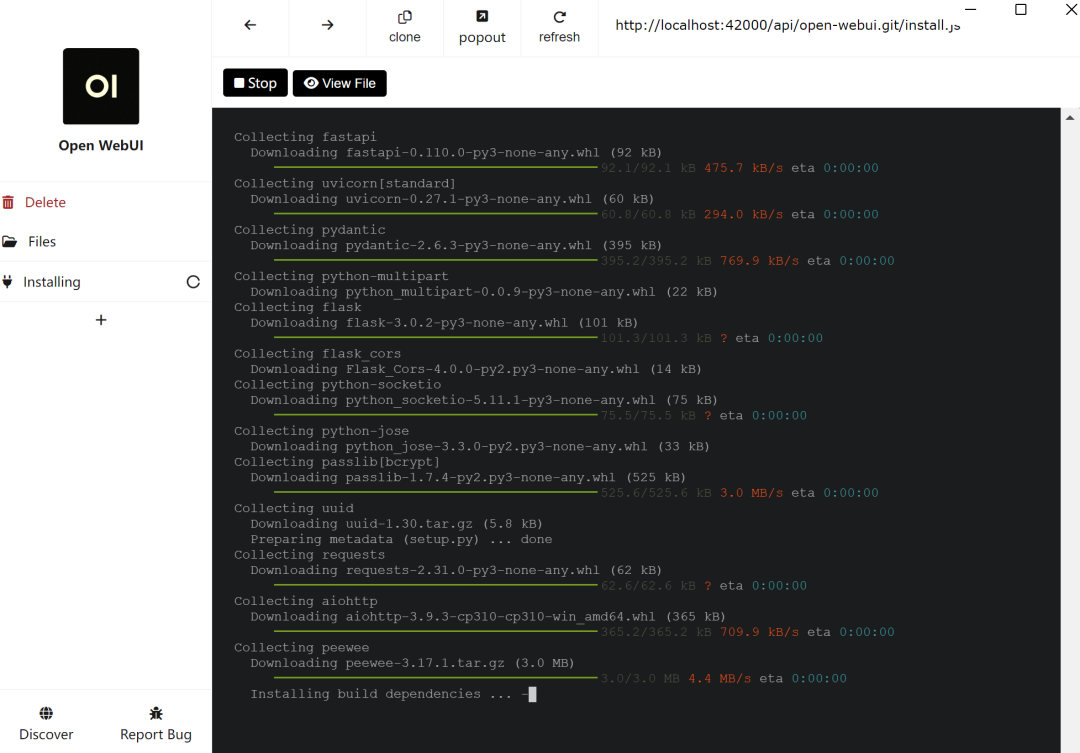Minimize the application window
The image size is (1080, 753).
(970, 10)
